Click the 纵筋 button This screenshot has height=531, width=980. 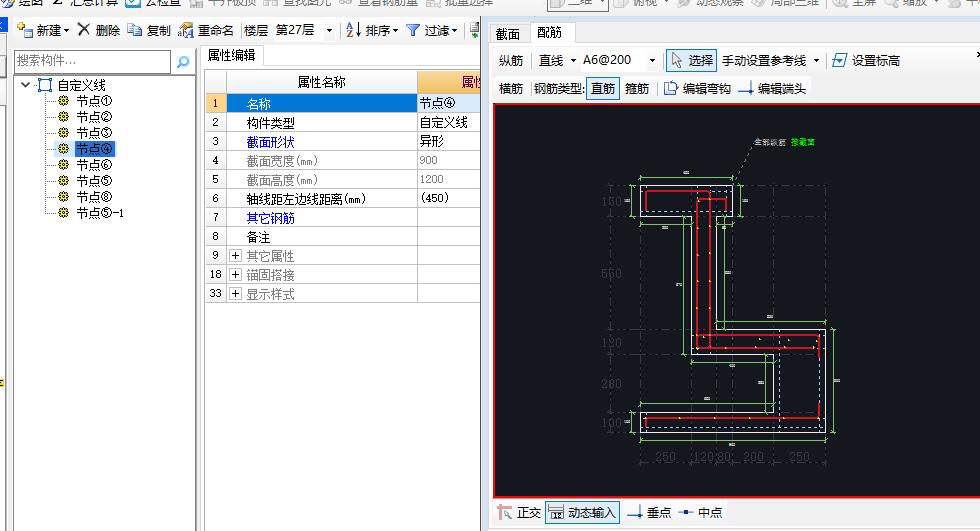click(x=511, y=61)
